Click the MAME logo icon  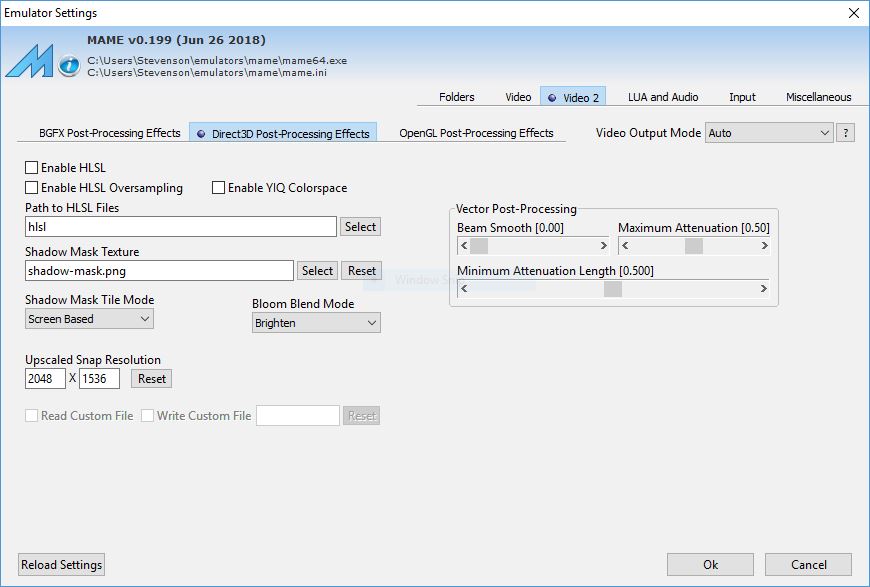point(29,60)
